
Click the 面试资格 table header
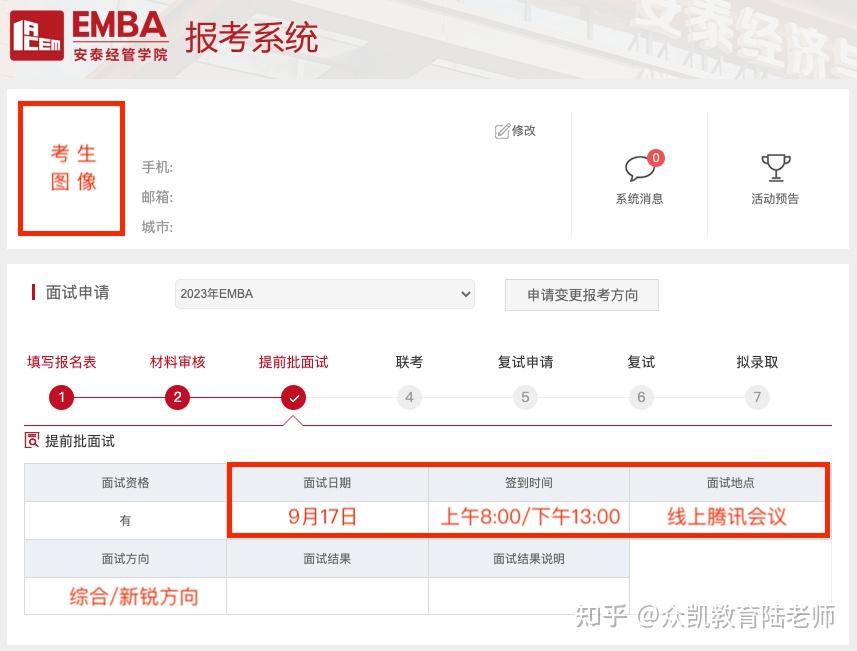pyautogui.click(x=125, y=483)
